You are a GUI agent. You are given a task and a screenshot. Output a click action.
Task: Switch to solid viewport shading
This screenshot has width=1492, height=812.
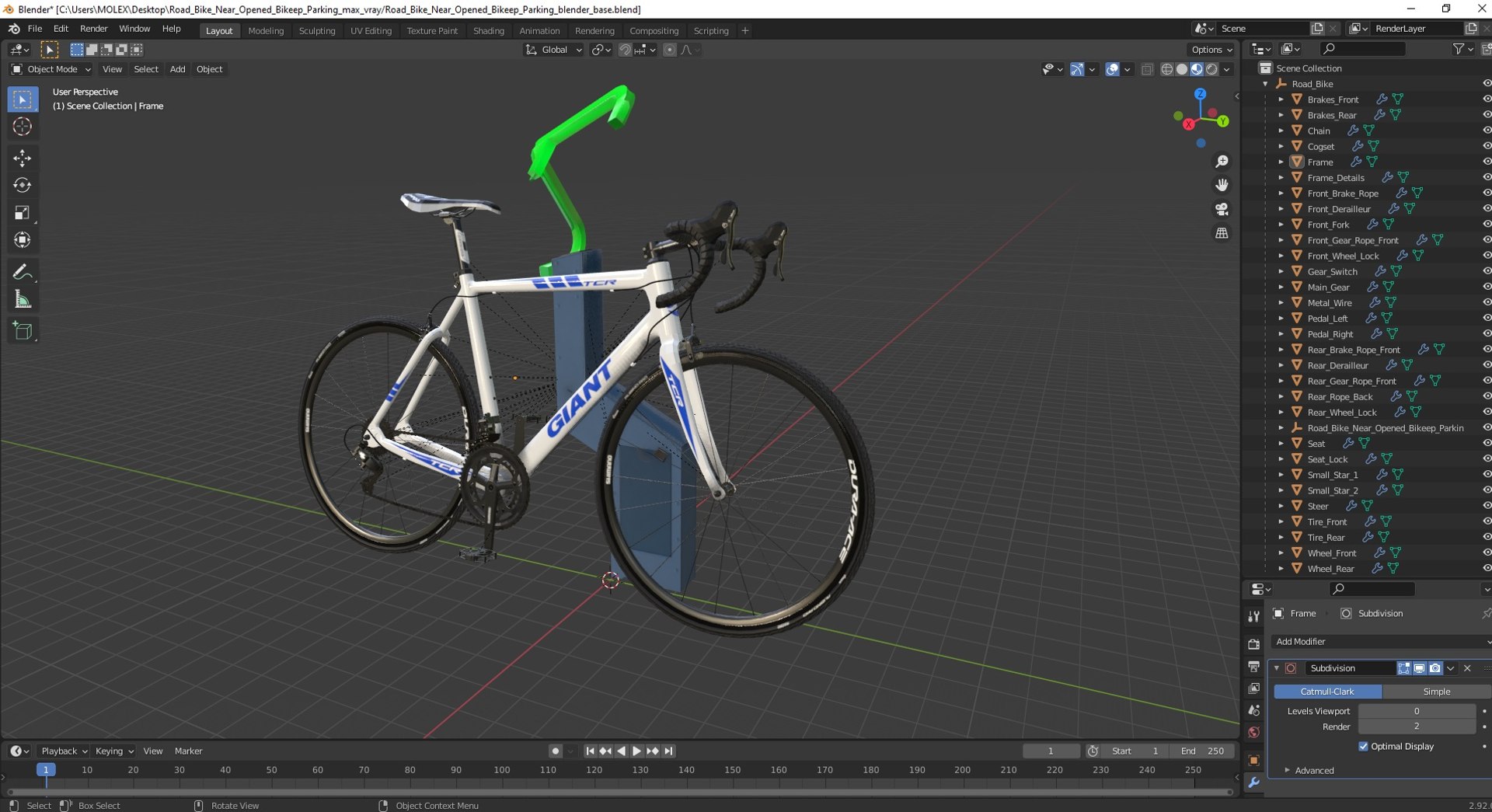[x=1182, y=69]
